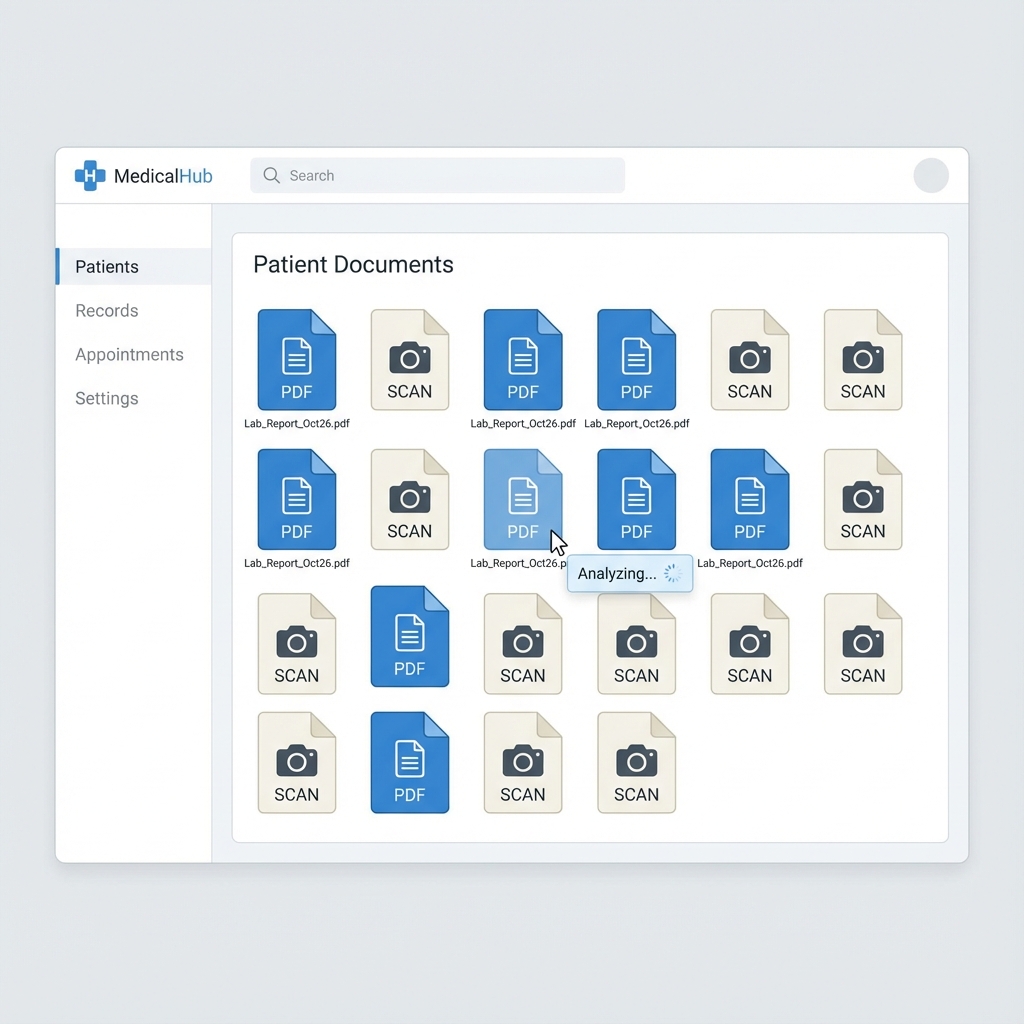Click the search magnifier icon
Viewport: 1024px width, 1024px height.
point(270,175)
